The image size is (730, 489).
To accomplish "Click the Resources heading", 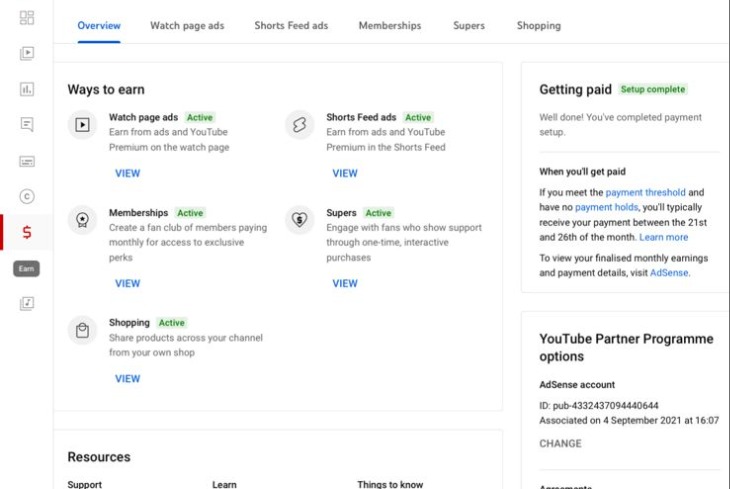I will click(99, 457).
